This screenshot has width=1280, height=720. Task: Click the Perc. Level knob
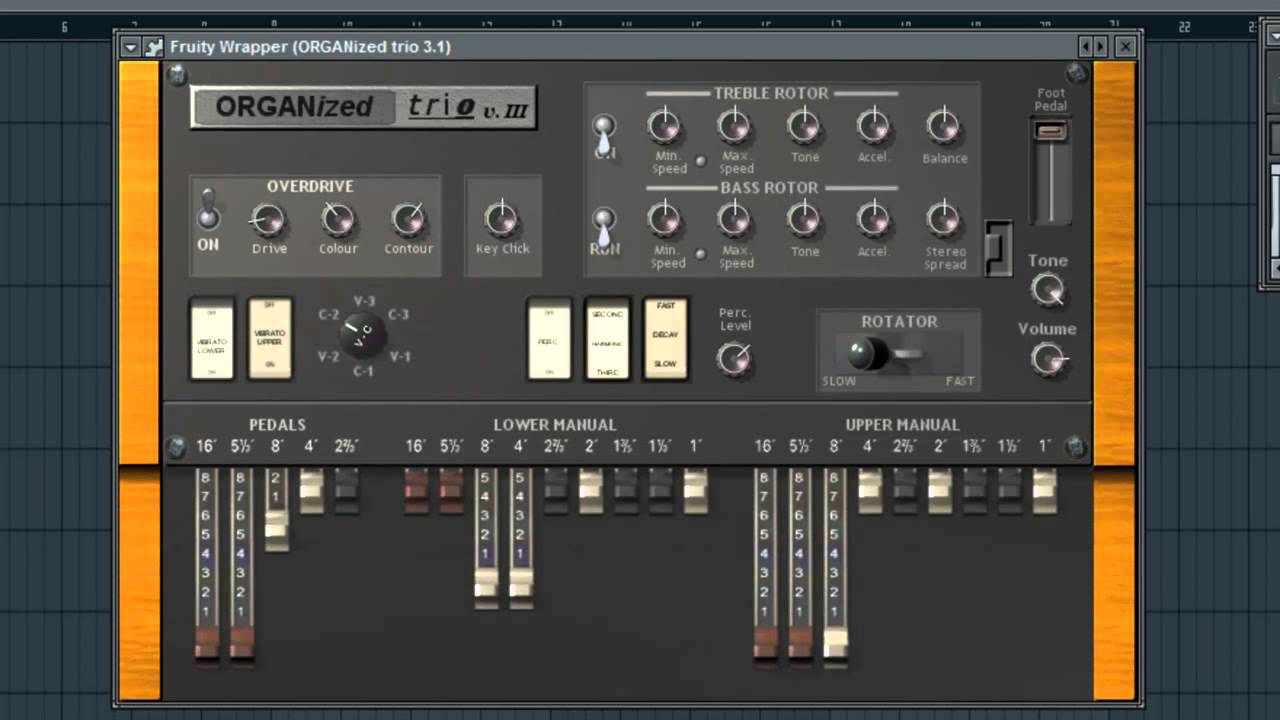[x=734, y=359]
